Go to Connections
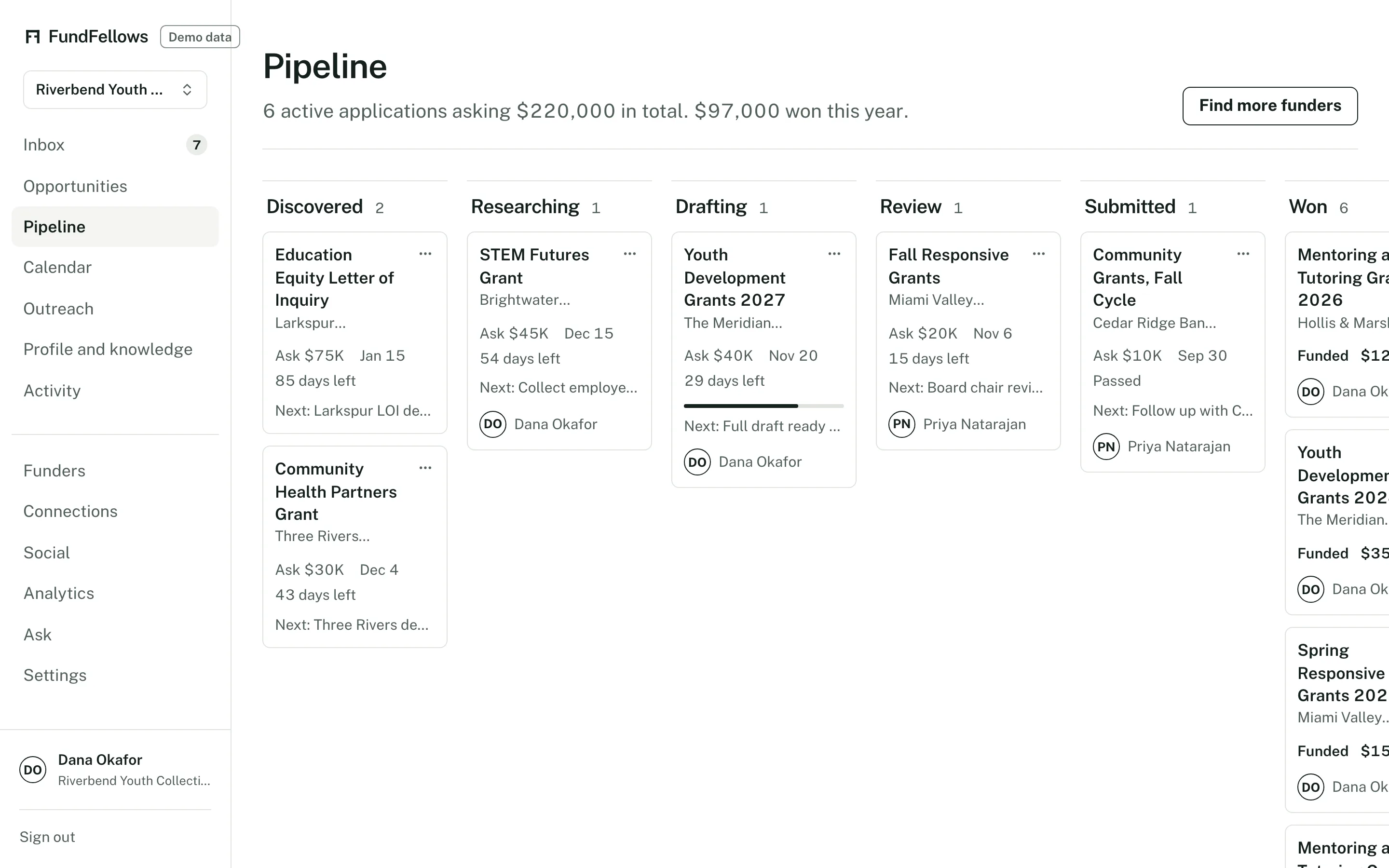1389x868 pixels. (115, 512)
